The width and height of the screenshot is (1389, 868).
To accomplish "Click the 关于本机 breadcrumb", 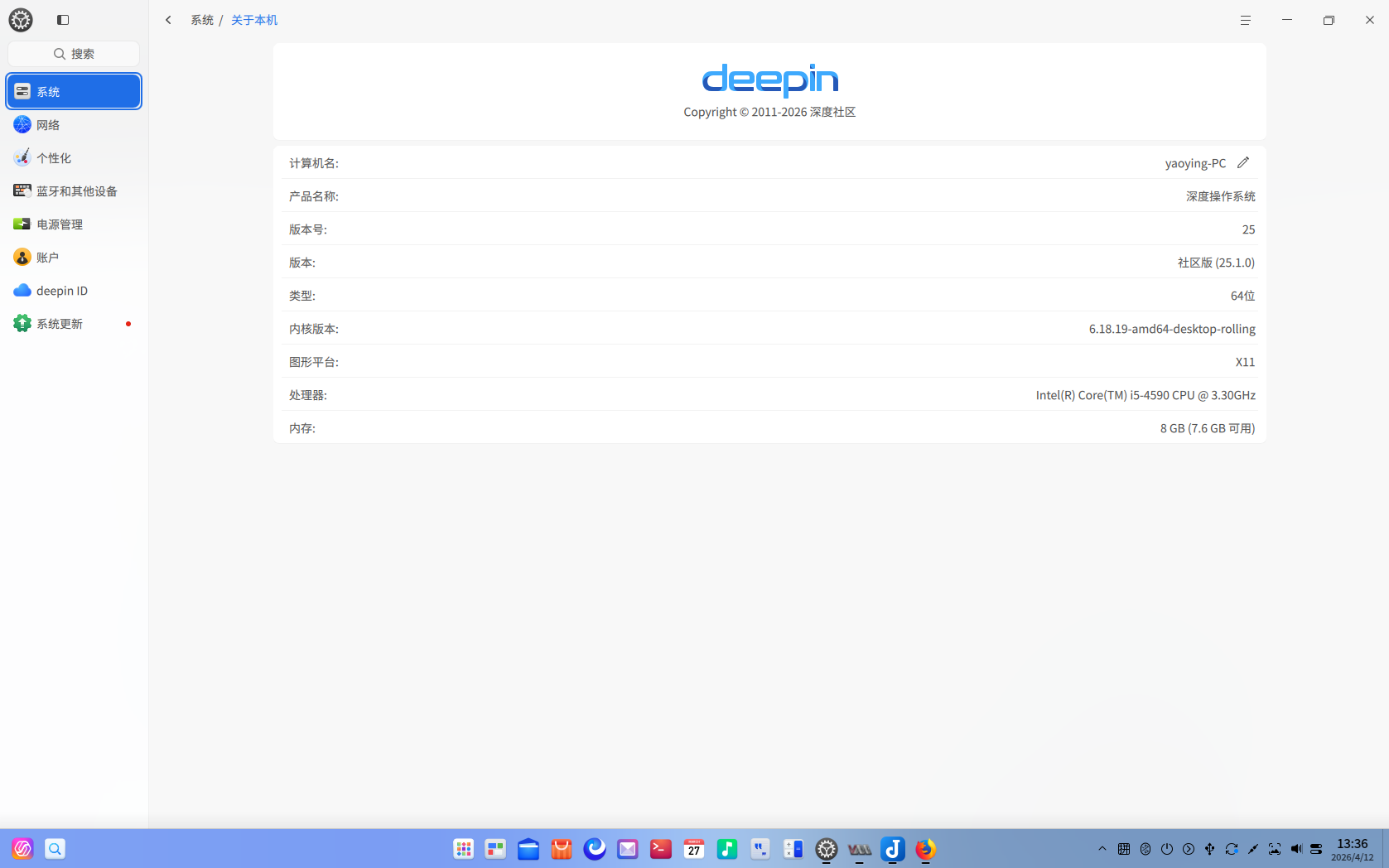I will (254, 20).
